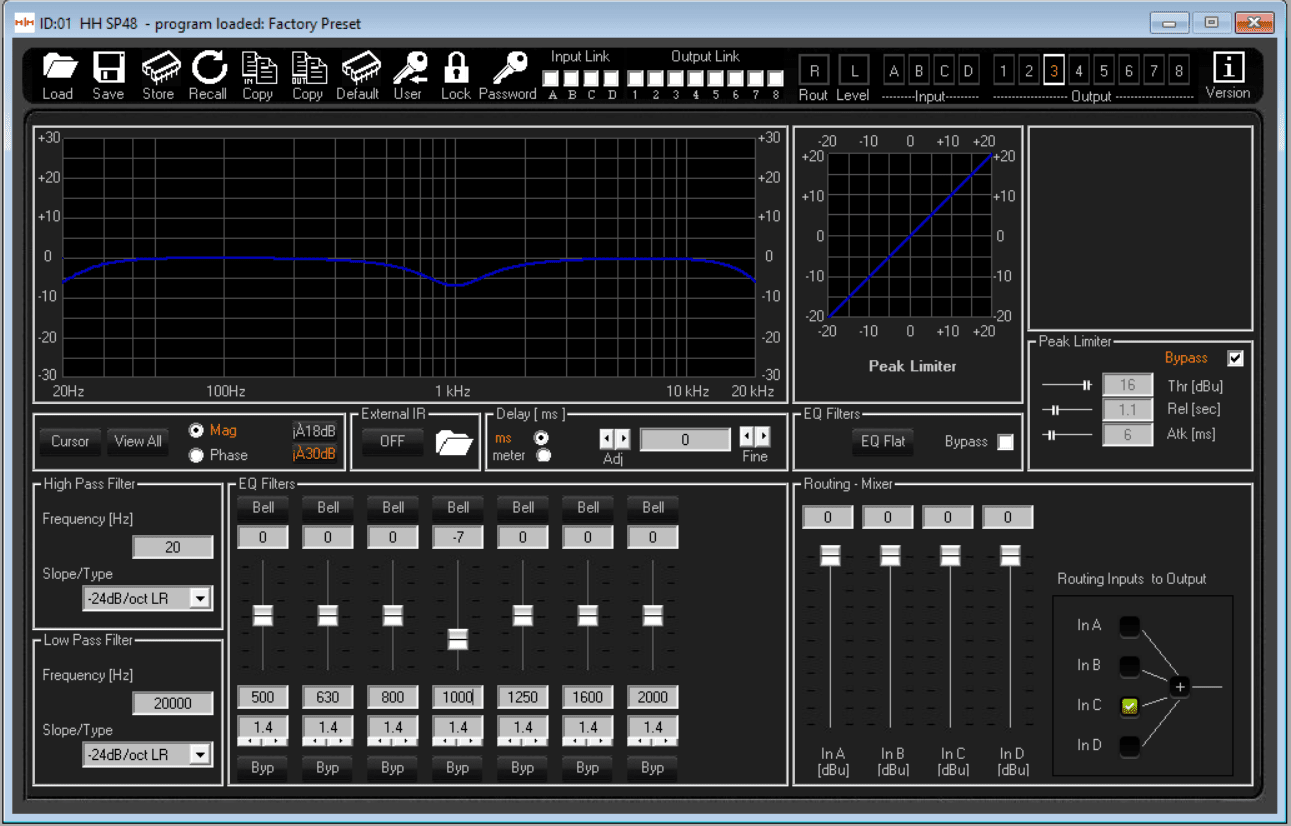Viewport: 1291px width, 826px height.
Task: Expand Low Pass Filter Slope/Type dropdown
Action: pyautogui.click(x=200, y=755)
